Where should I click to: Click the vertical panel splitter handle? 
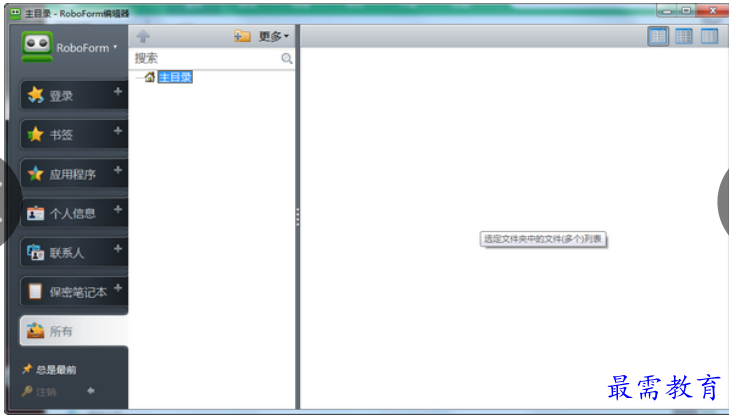298,217
